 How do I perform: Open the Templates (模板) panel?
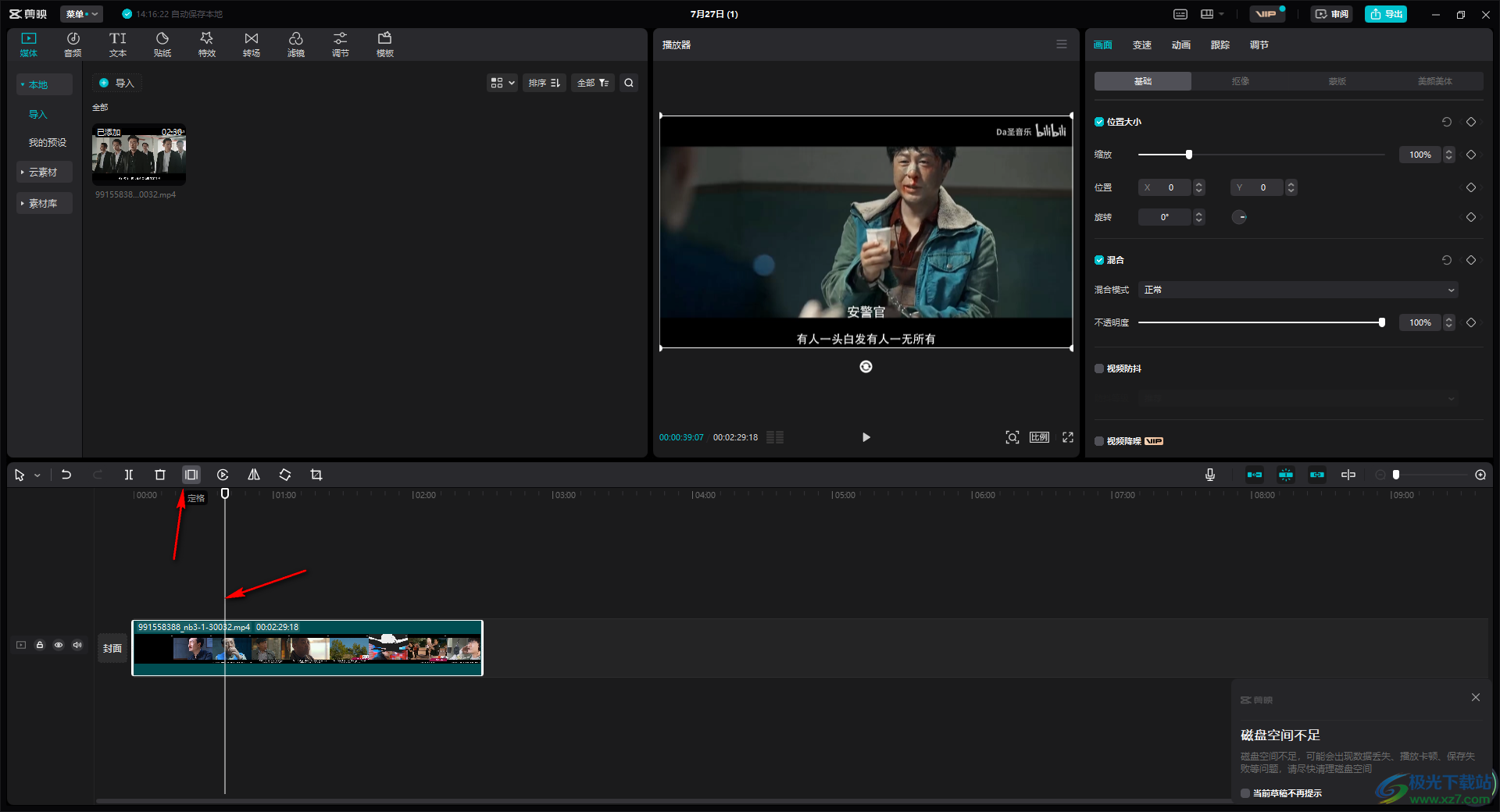click(x=385, y=45)
